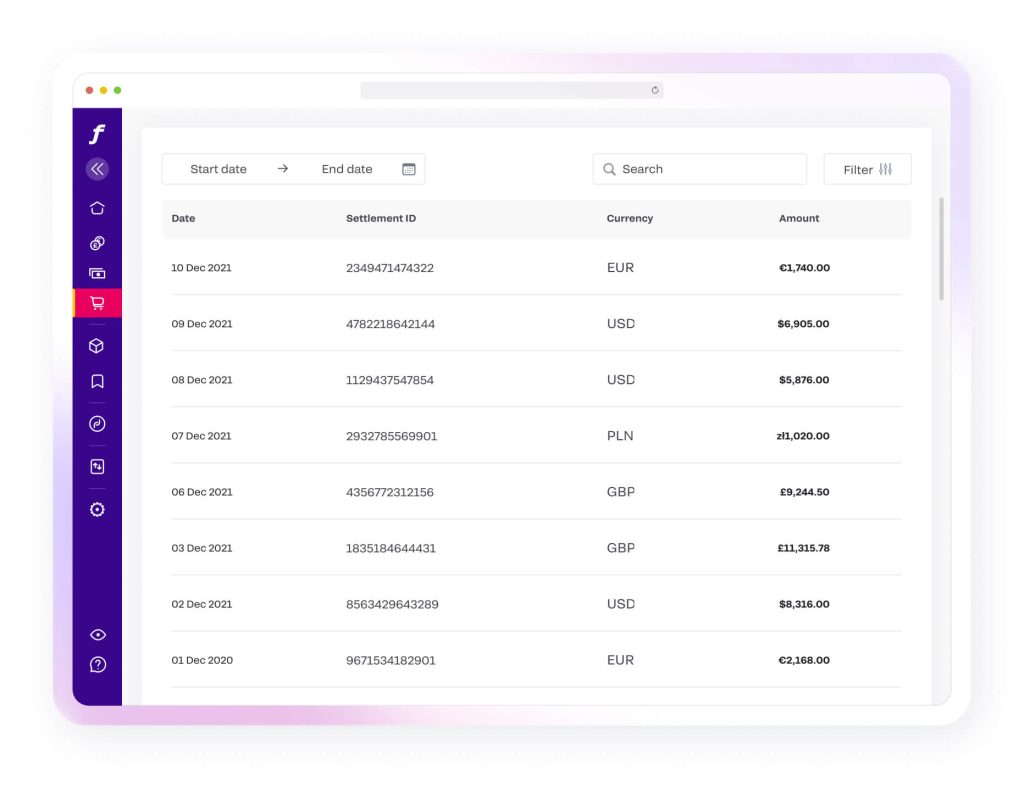
Task: Click the Search input box
Action: click(x=700, y=169)
